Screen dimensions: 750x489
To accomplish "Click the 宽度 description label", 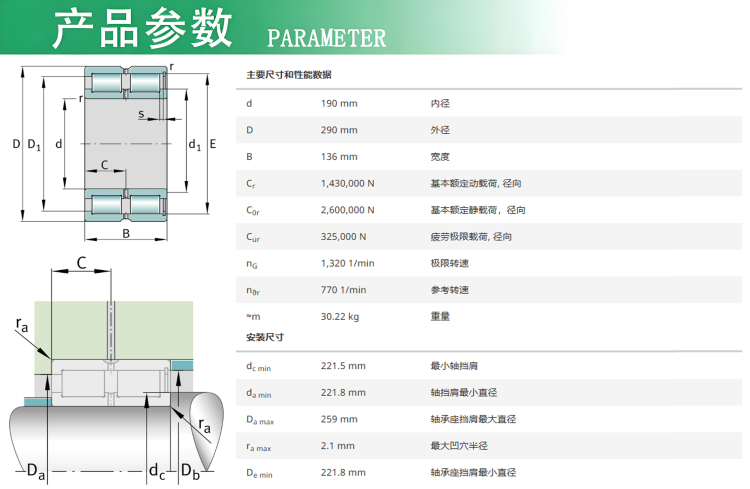I will pos(440,157).
